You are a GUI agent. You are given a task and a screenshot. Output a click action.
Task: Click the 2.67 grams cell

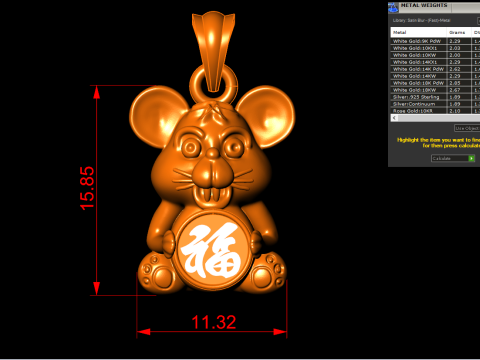point(459,90)
